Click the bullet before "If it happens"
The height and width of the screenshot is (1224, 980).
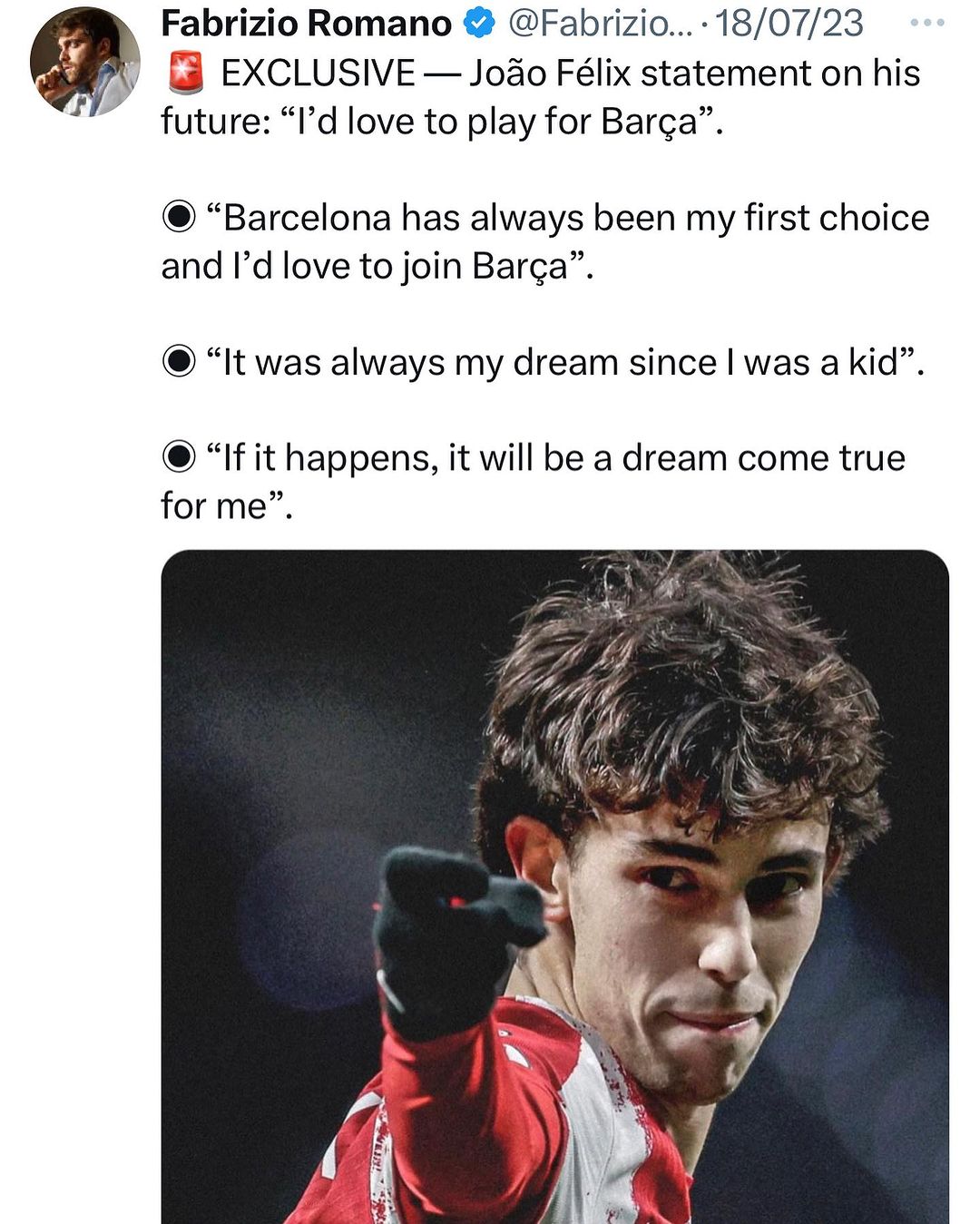click(x=179, y=458)
